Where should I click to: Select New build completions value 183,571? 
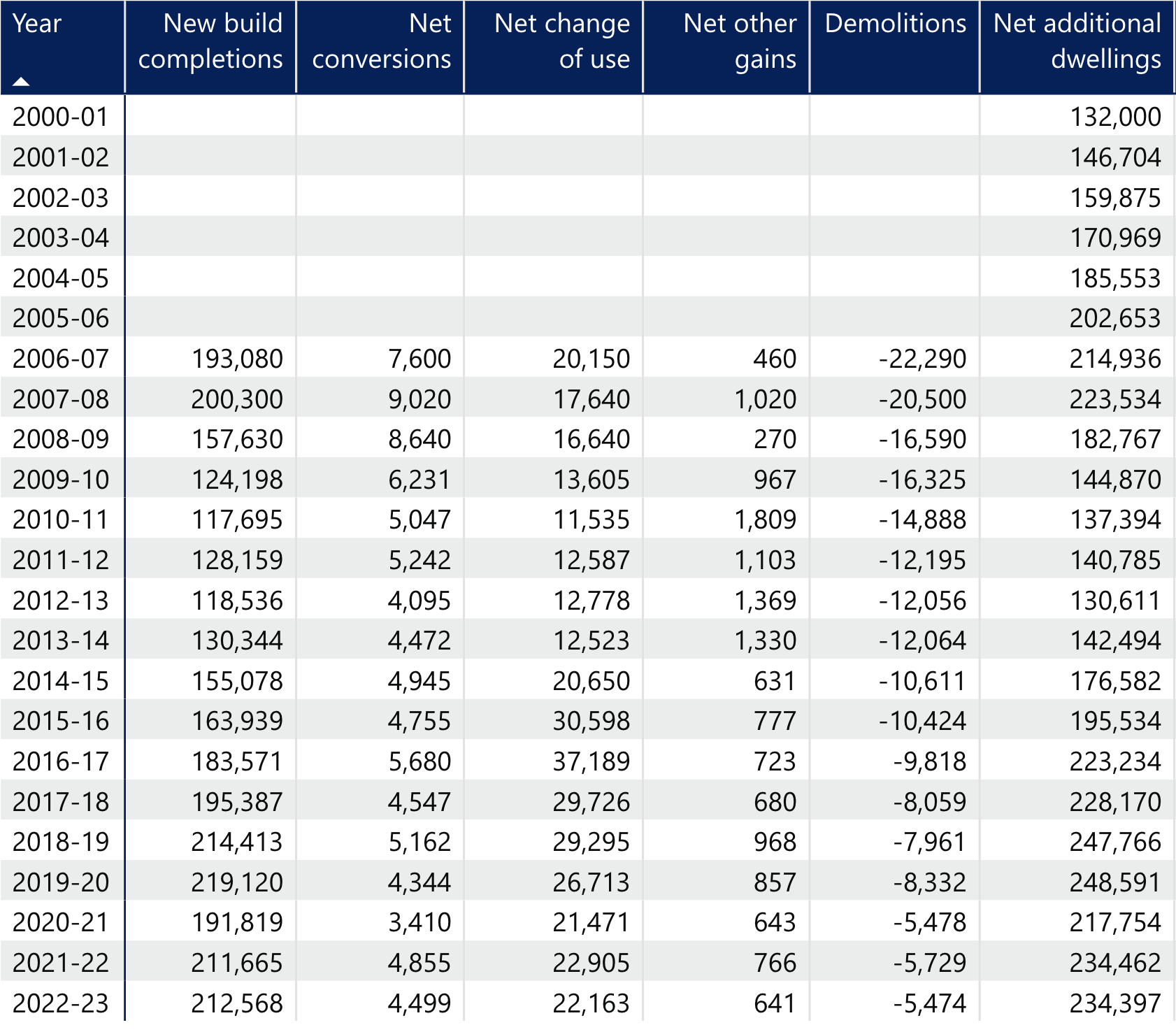pyautogui.click(x=238, y=761)
